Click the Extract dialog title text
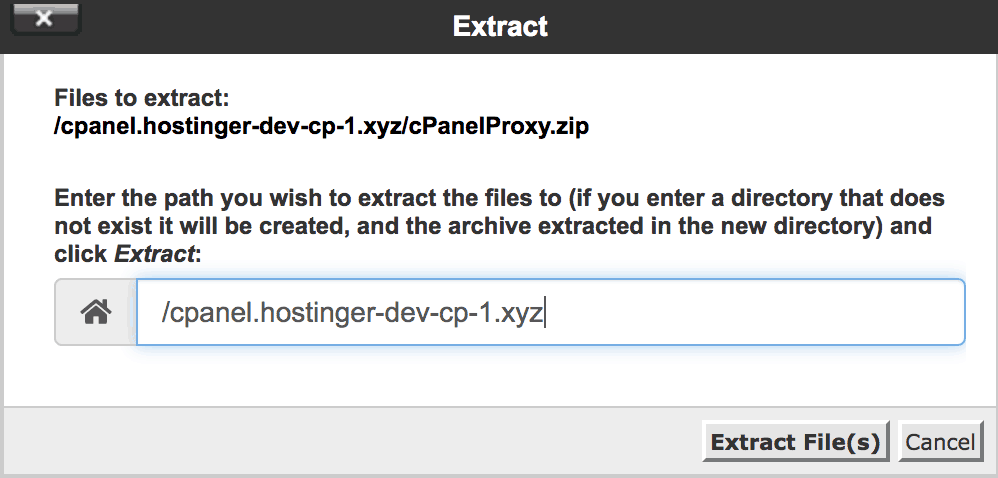This screenshot has height=478, width=998. 501,25
